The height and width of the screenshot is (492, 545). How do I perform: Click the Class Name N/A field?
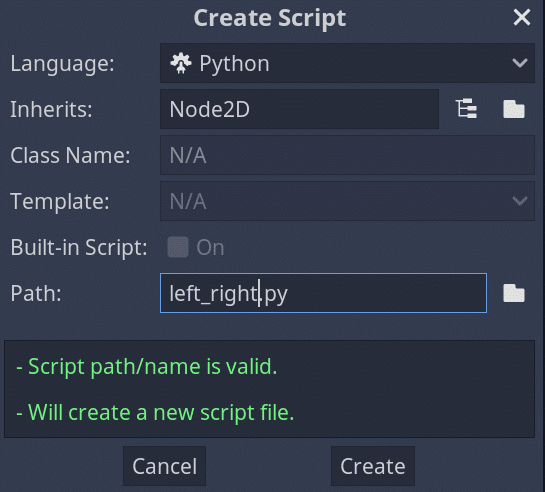[347, 155]
